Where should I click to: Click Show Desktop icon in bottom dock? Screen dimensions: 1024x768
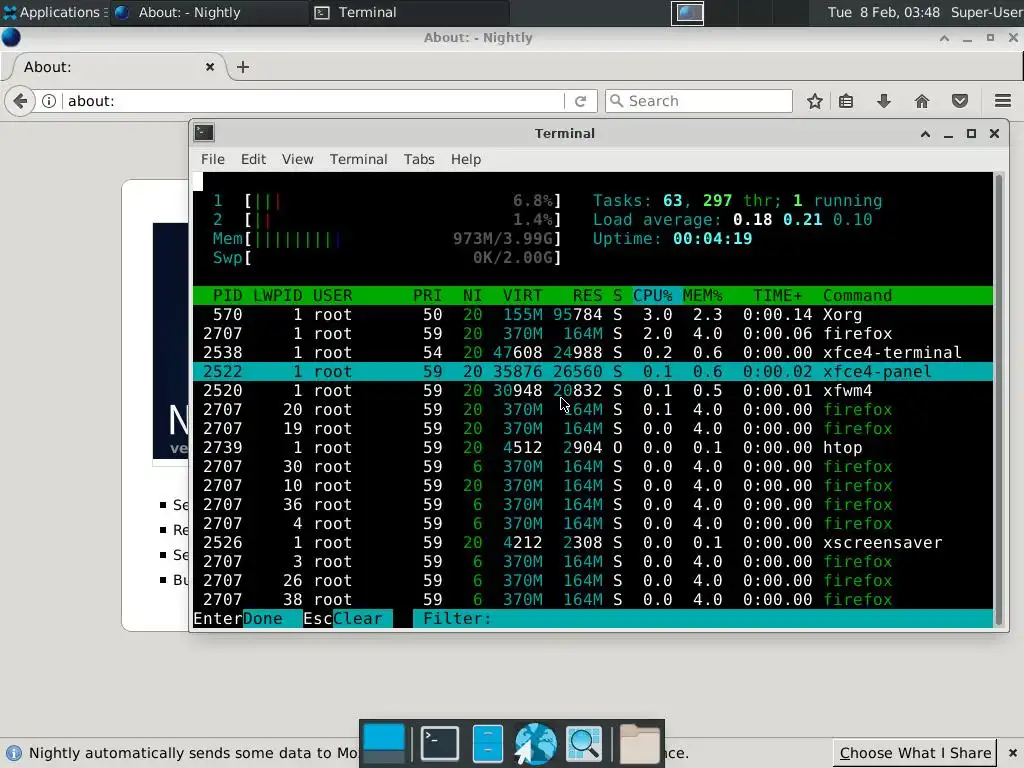pos(384,743)
